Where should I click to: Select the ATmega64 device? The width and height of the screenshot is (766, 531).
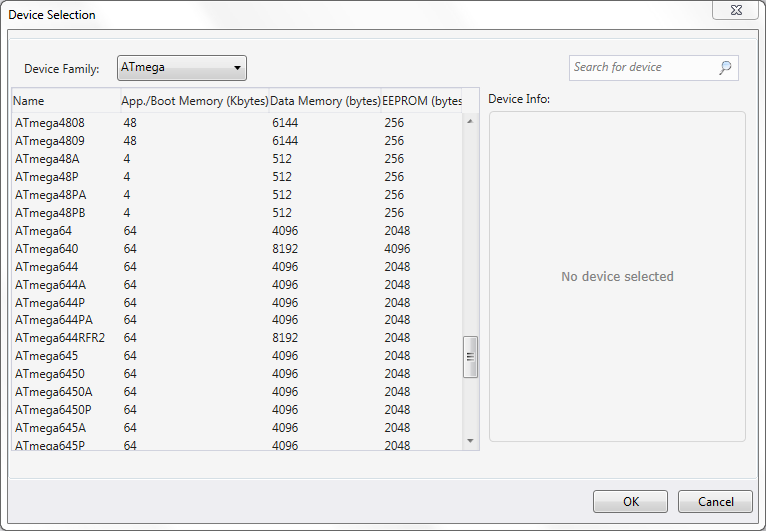[237, 231]
